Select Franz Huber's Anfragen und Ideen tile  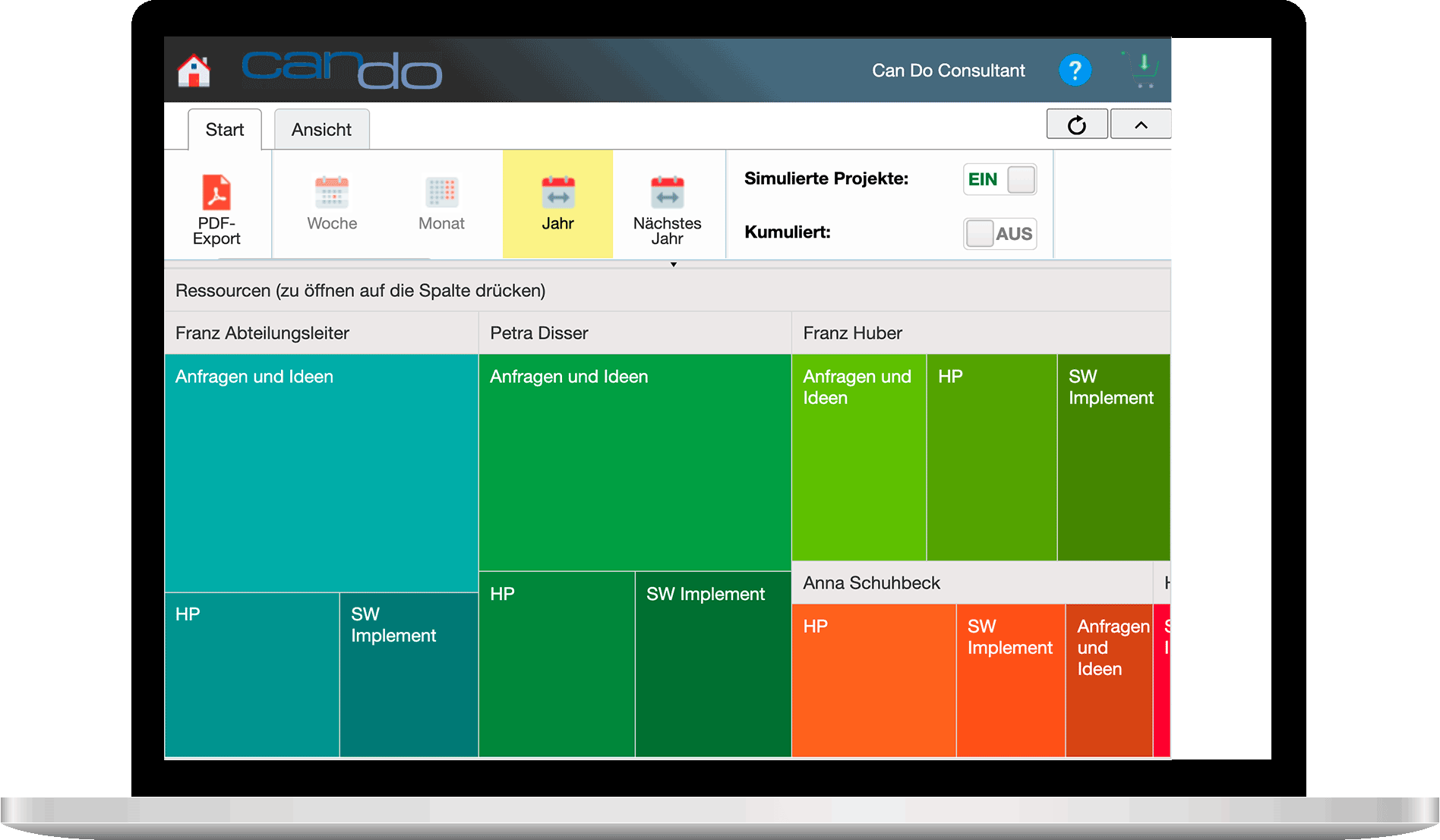pos(859,457)
